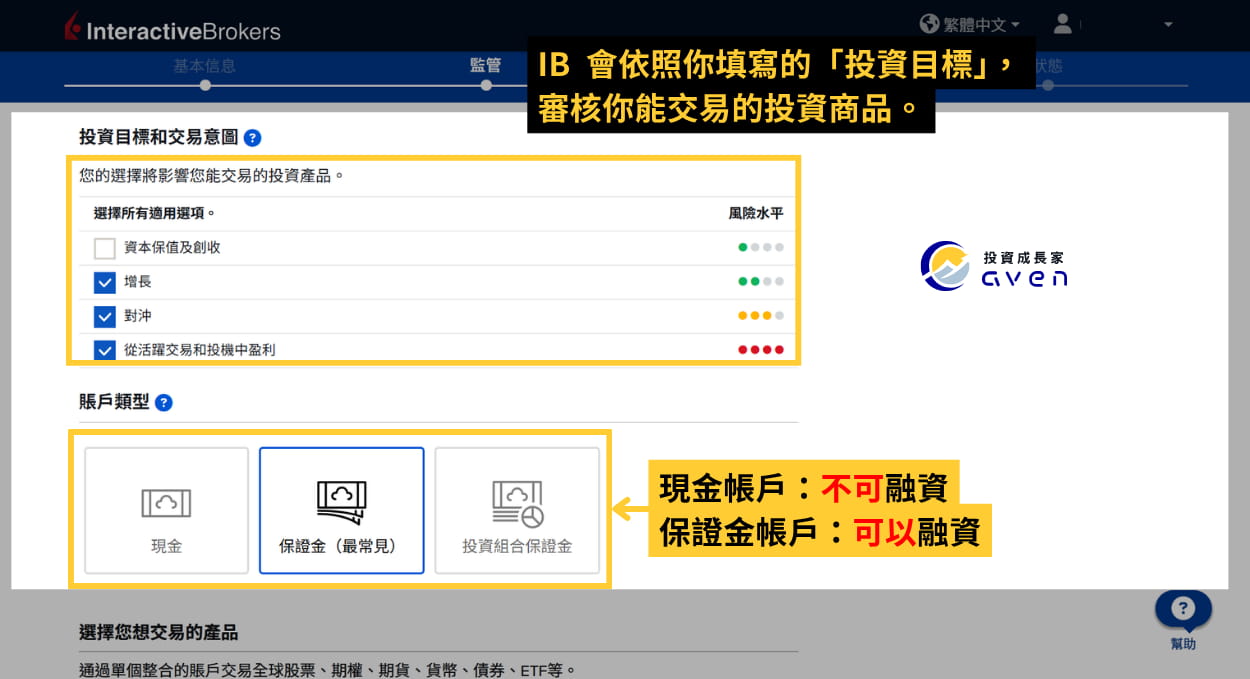This screenshot has width=1250, height=679.
Task: Click the 資本保值及創收 option label
Action: 172,248
